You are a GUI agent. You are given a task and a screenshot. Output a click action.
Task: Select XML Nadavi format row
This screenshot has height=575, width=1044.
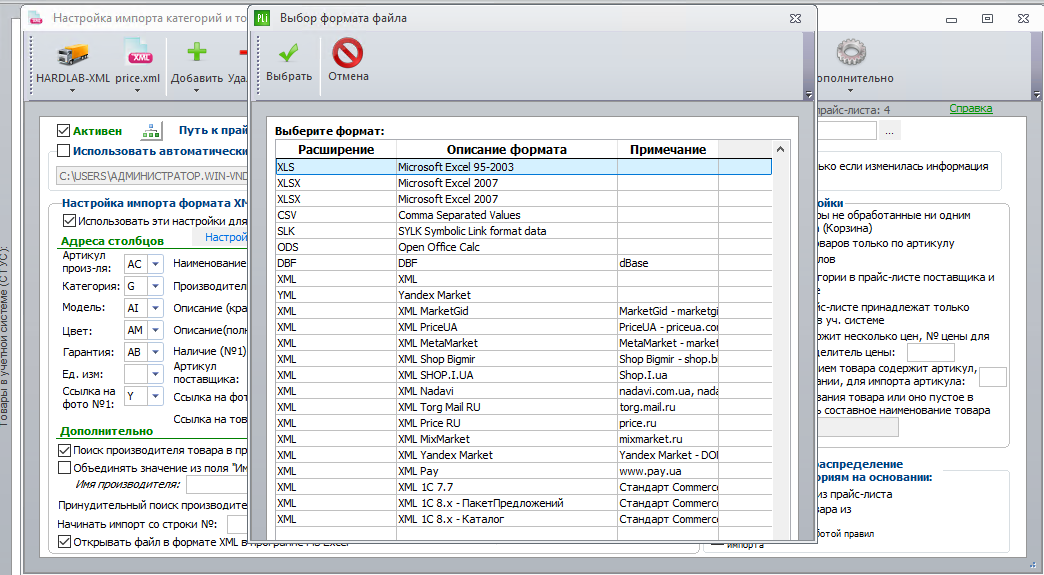523,391
